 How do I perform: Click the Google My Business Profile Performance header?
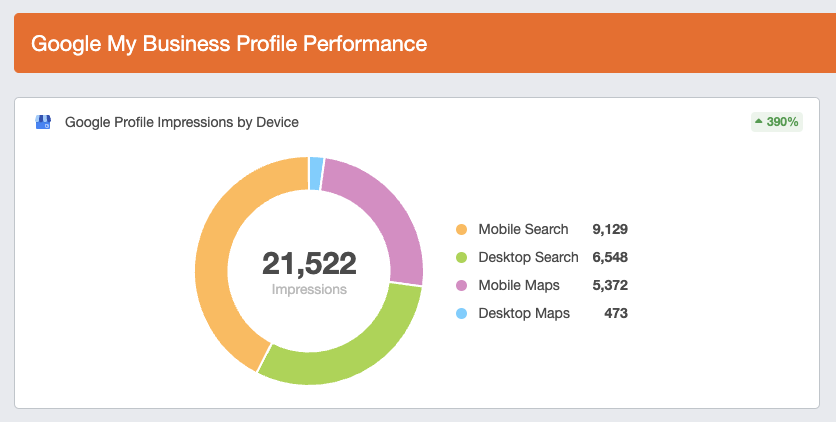coord(229,44)
